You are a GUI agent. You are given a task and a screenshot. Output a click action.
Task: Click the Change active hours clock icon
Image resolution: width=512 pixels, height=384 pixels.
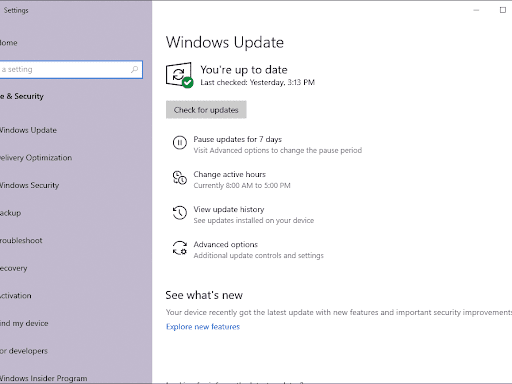pos(180,178)
